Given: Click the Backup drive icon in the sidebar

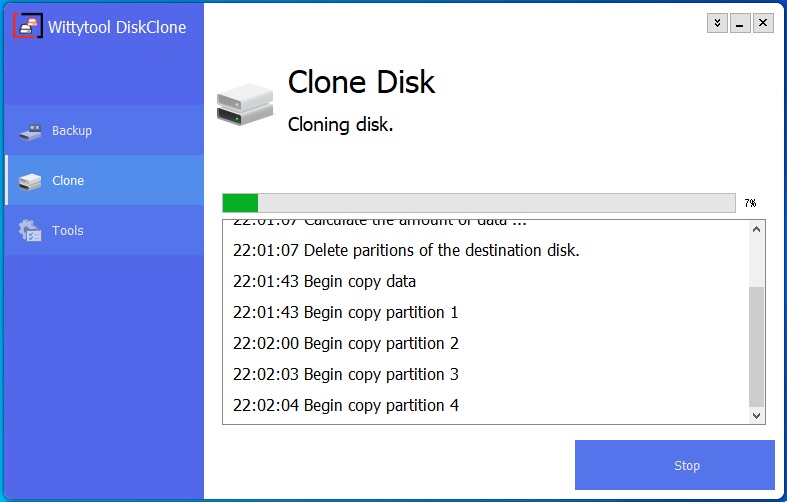Looking at the screenshot, I should coord(31,131).
